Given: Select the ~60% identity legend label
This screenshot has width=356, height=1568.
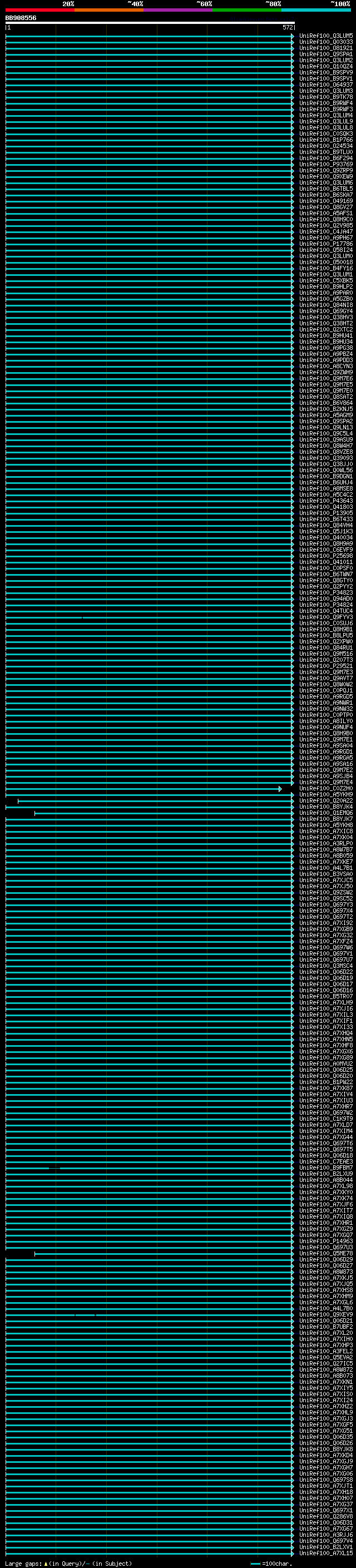Looking at the screenshot, I should point(205,4).
